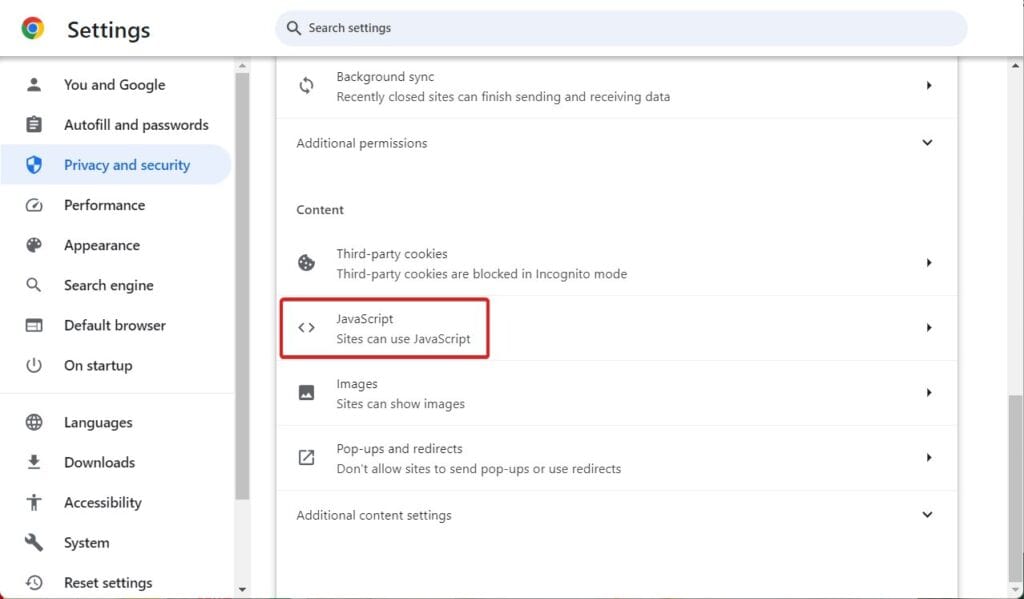Click the search magnifier icon in settings bar
The width and height of the screenshot is (1024, 599).
(294, 28)
